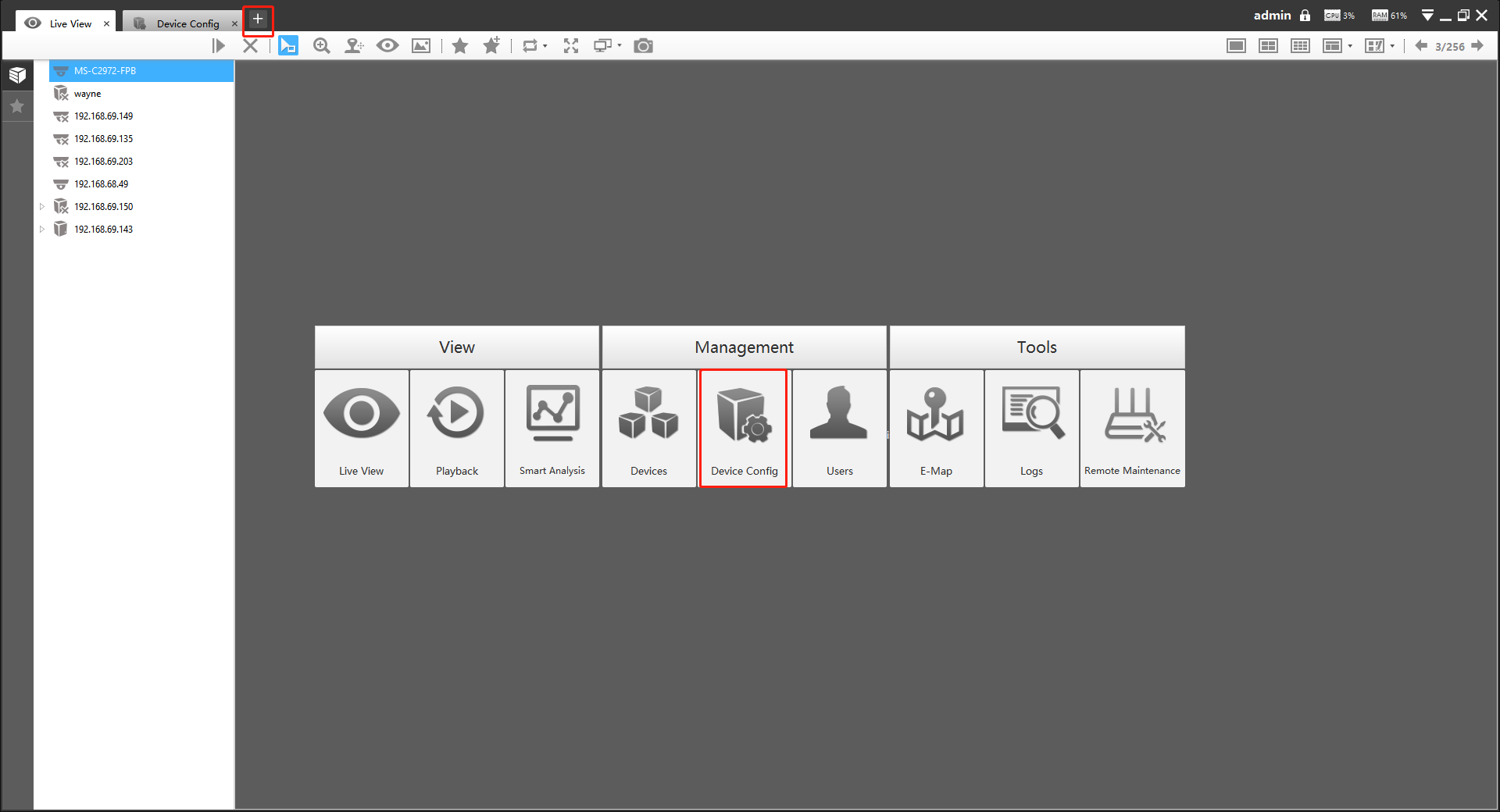The width and height of the screenshot is (1500, 812).
Task: Select the four-window grid layout
Action: [1268, 46]
